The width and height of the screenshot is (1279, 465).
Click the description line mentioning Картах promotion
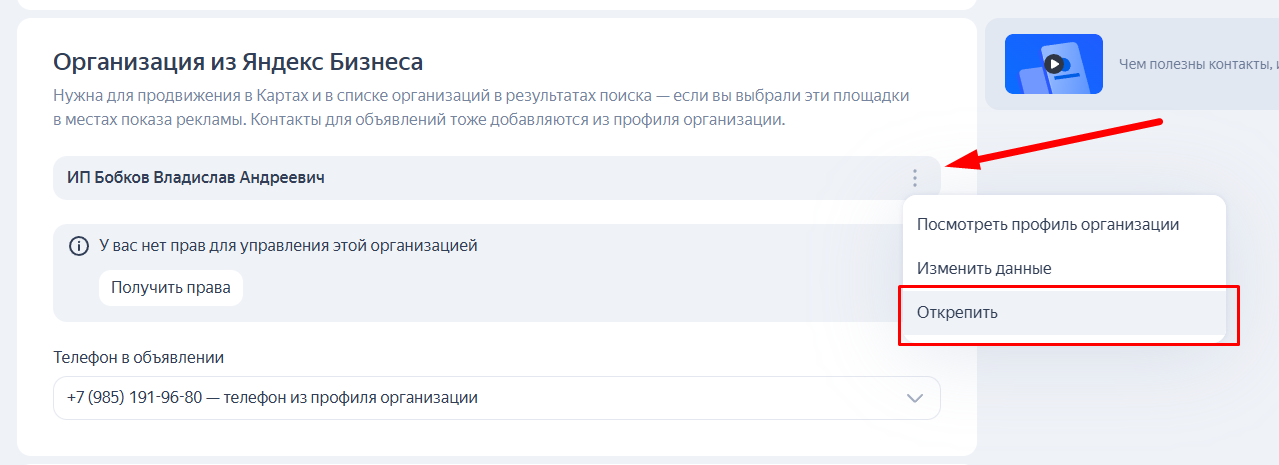click(x=481, y=97)
